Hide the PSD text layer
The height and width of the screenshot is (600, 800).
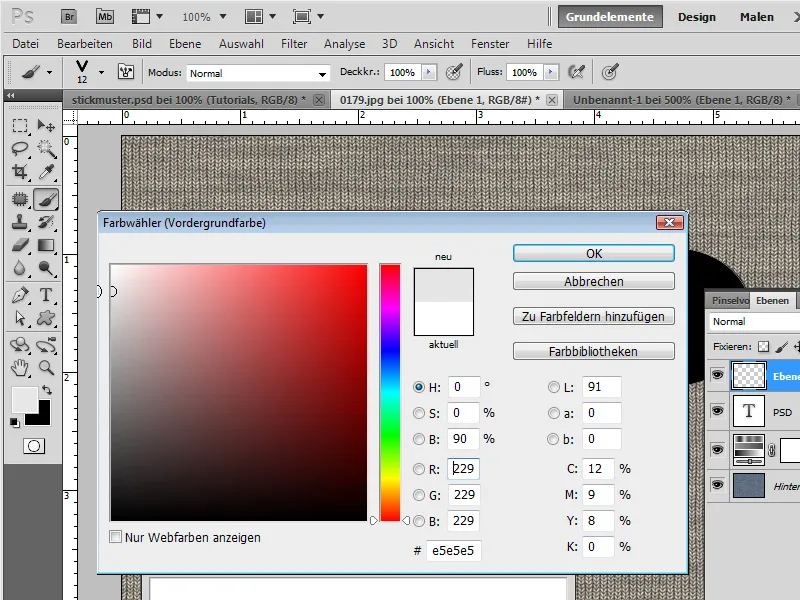click(717, 411)
